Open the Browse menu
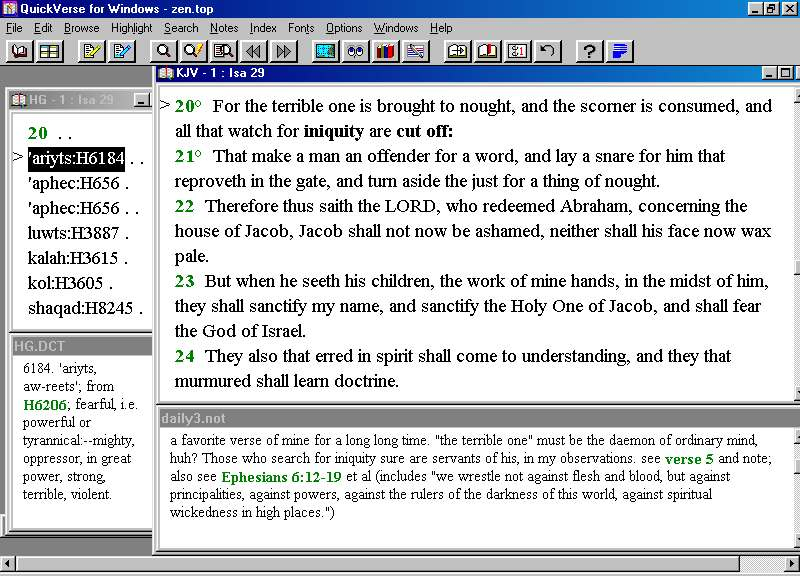 pyautogui.click(x=82, y=28)
